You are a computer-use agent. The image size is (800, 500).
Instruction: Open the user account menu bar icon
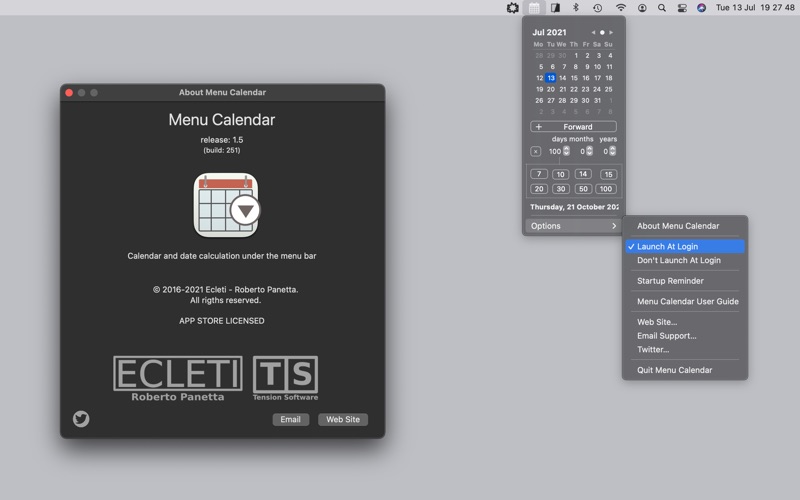tap(642, 8)
